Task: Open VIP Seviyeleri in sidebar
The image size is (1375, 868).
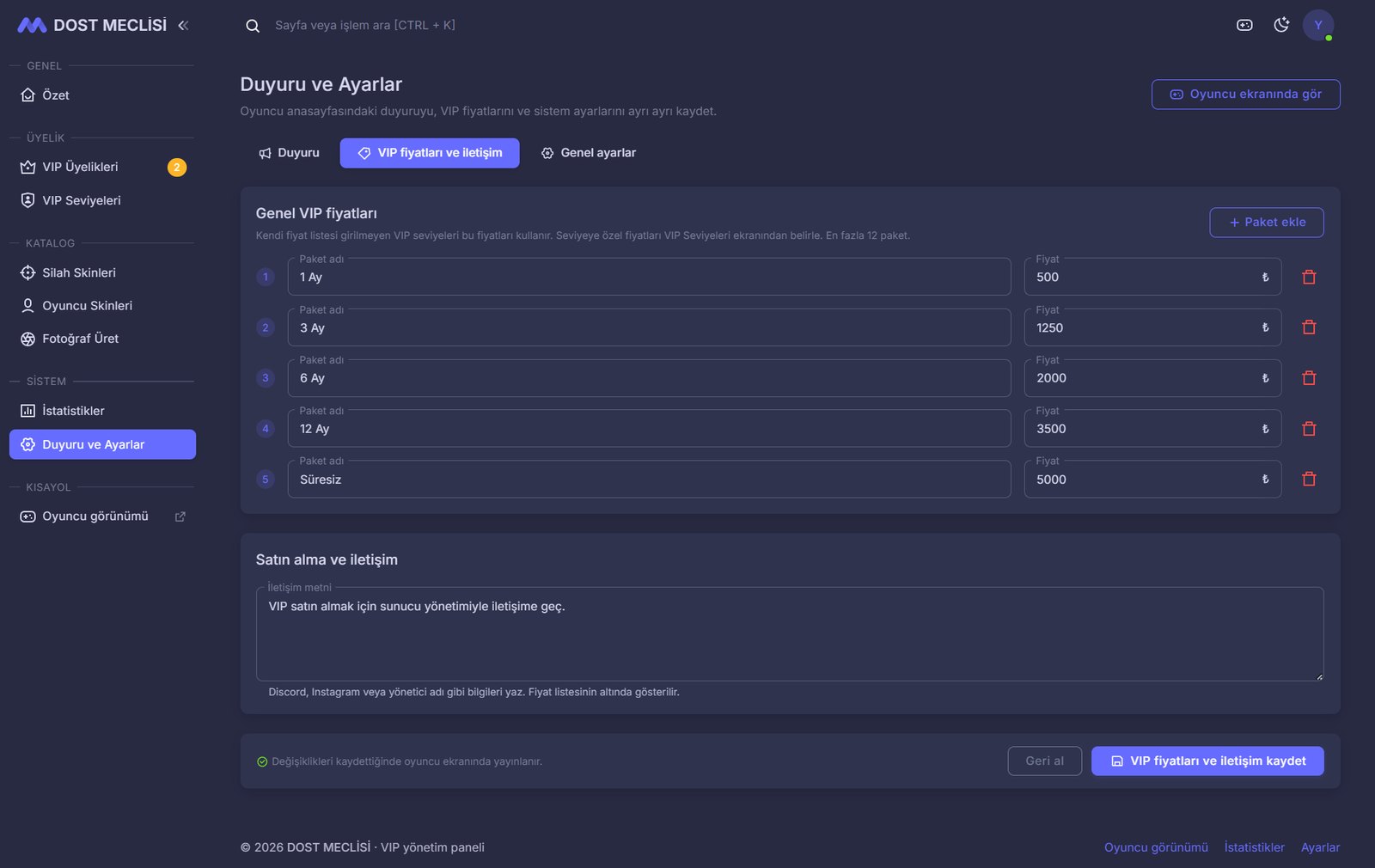Action: [102, 200]
